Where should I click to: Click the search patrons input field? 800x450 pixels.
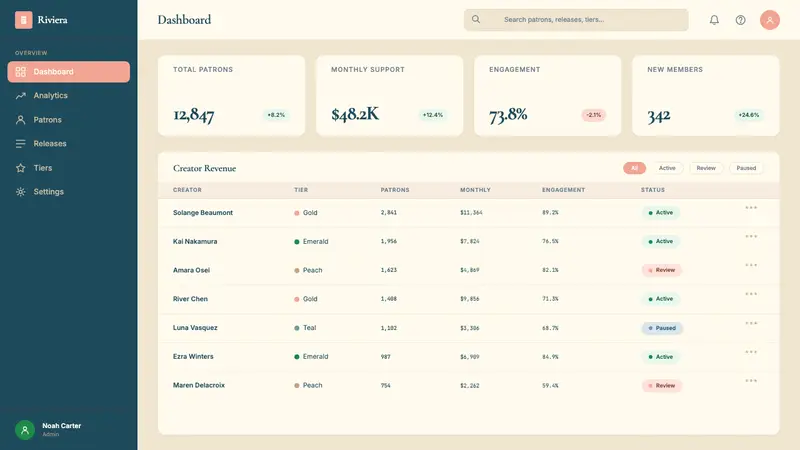click(576, 20)
